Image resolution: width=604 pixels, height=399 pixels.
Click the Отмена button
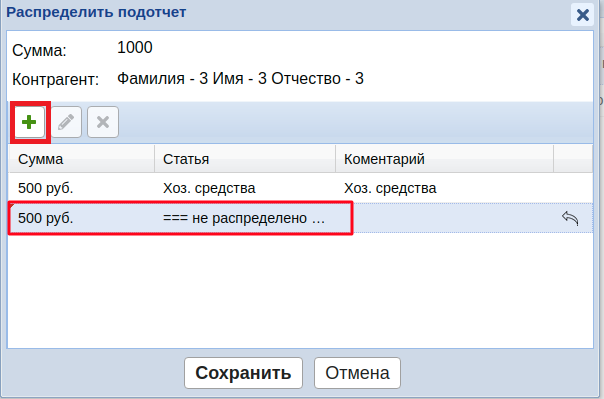357,373
